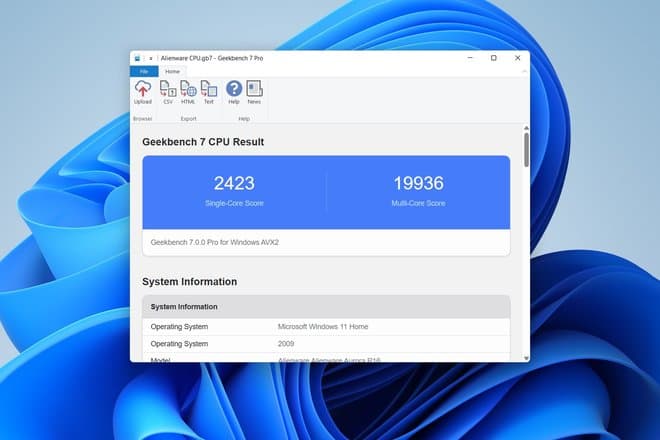Maximize the Geekbench window
Screen dimensions: 660x440
tap(494, 58)
